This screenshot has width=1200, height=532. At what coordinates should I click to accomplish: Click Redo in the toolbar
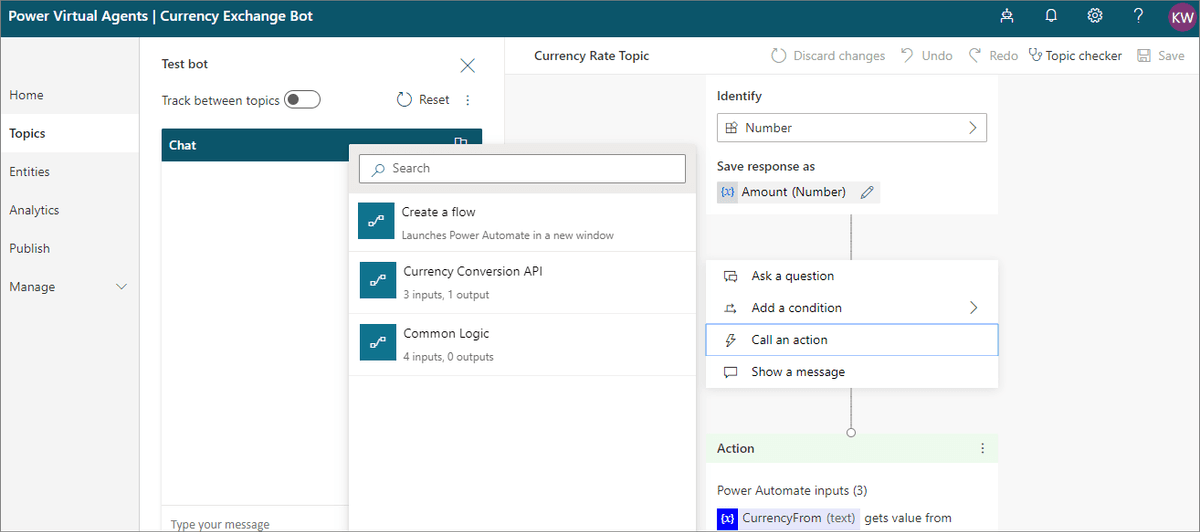coord(992,56)
